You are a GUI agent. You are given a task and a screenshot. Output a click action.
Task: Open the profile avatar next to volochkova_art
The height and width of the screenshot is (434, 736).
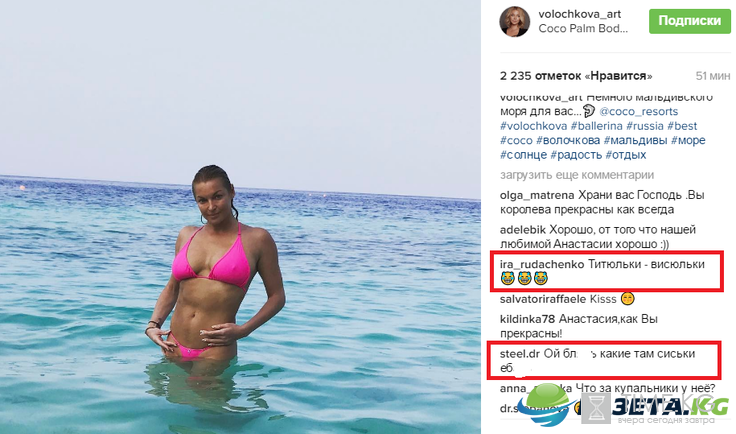[x=514, y=22]
